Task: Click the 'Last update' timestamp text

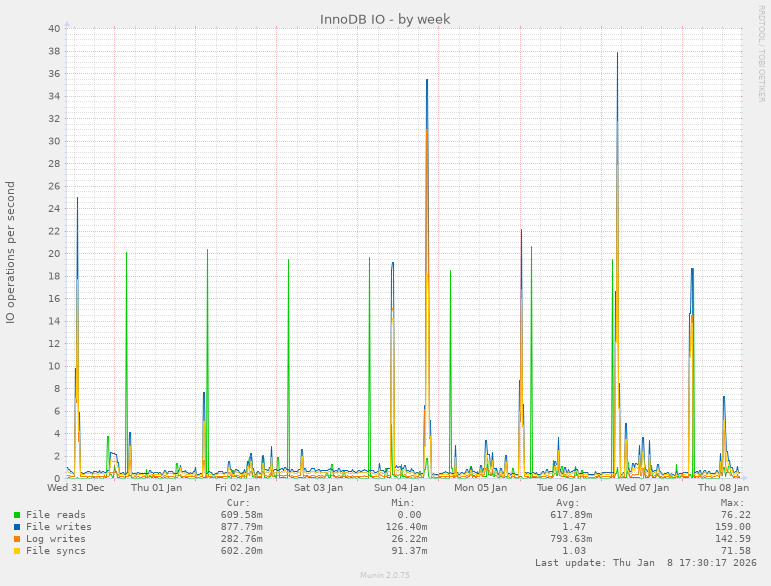Action: (646, 563)
